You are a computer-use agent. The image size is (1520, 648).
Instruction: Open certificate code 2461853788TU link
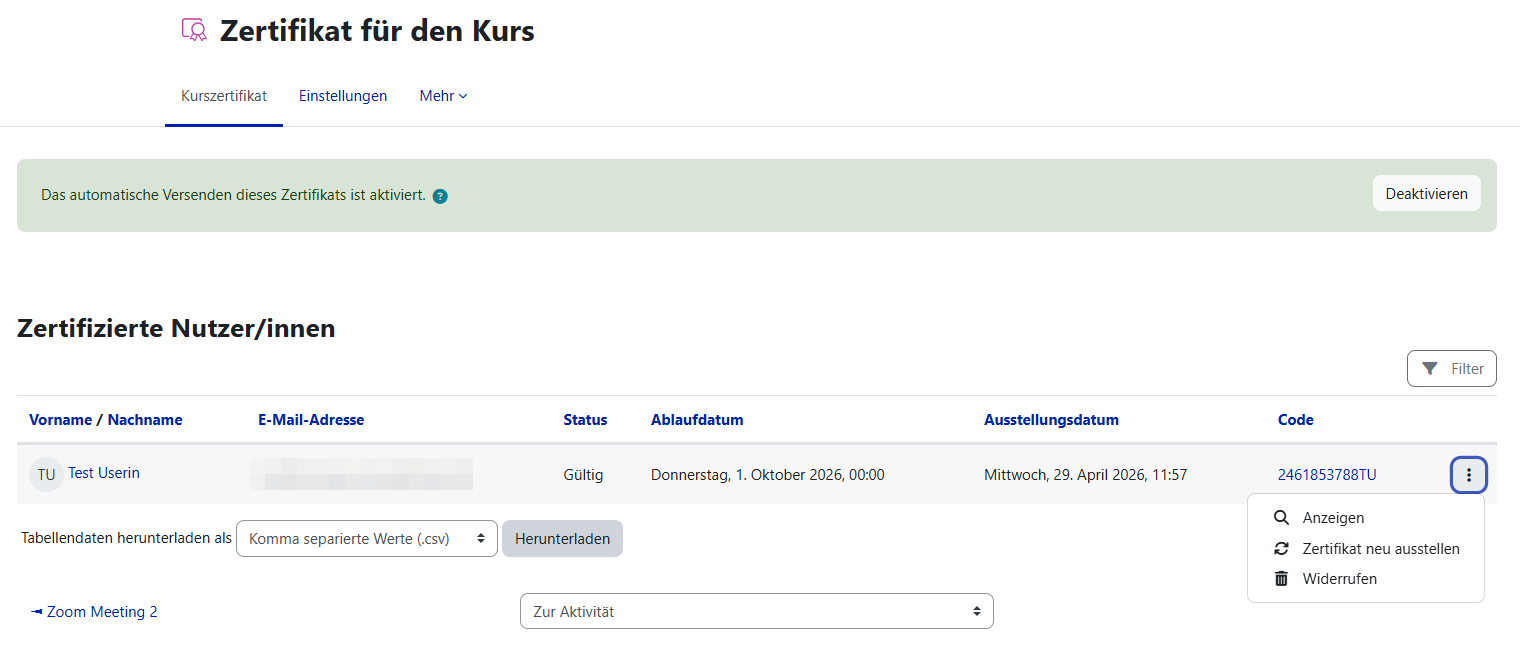(x=1326, y=475)
